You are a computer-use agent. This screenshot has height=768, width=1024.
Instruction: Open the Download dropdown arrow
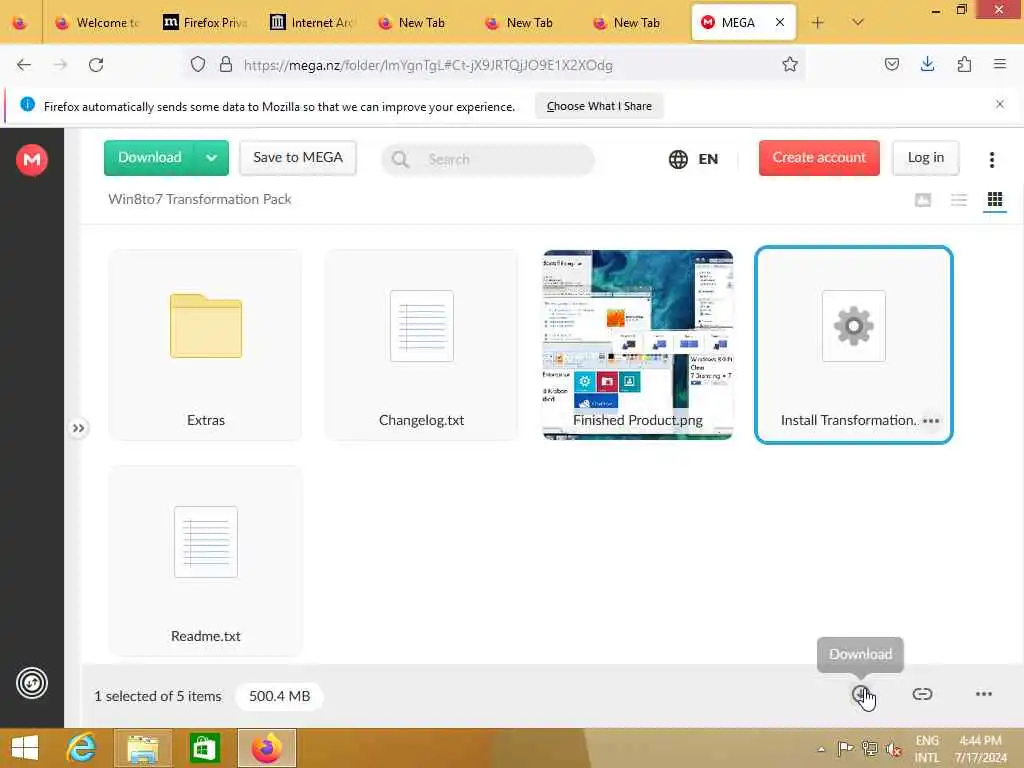(212, 157)
